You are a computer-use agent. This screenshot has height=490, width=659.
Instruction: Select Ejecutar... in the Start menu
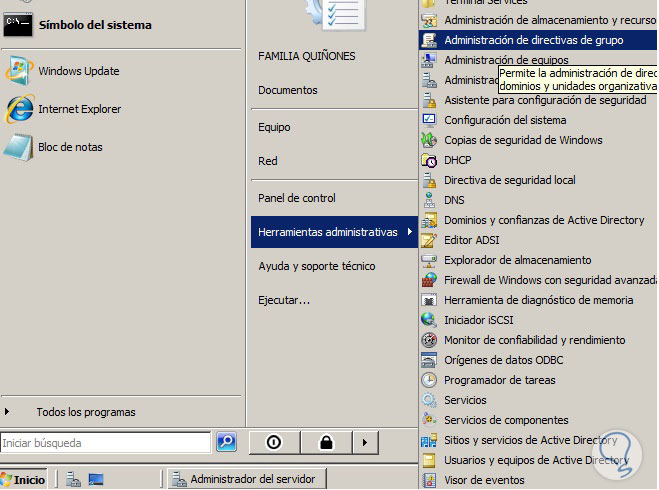click(x=284, y=300)
